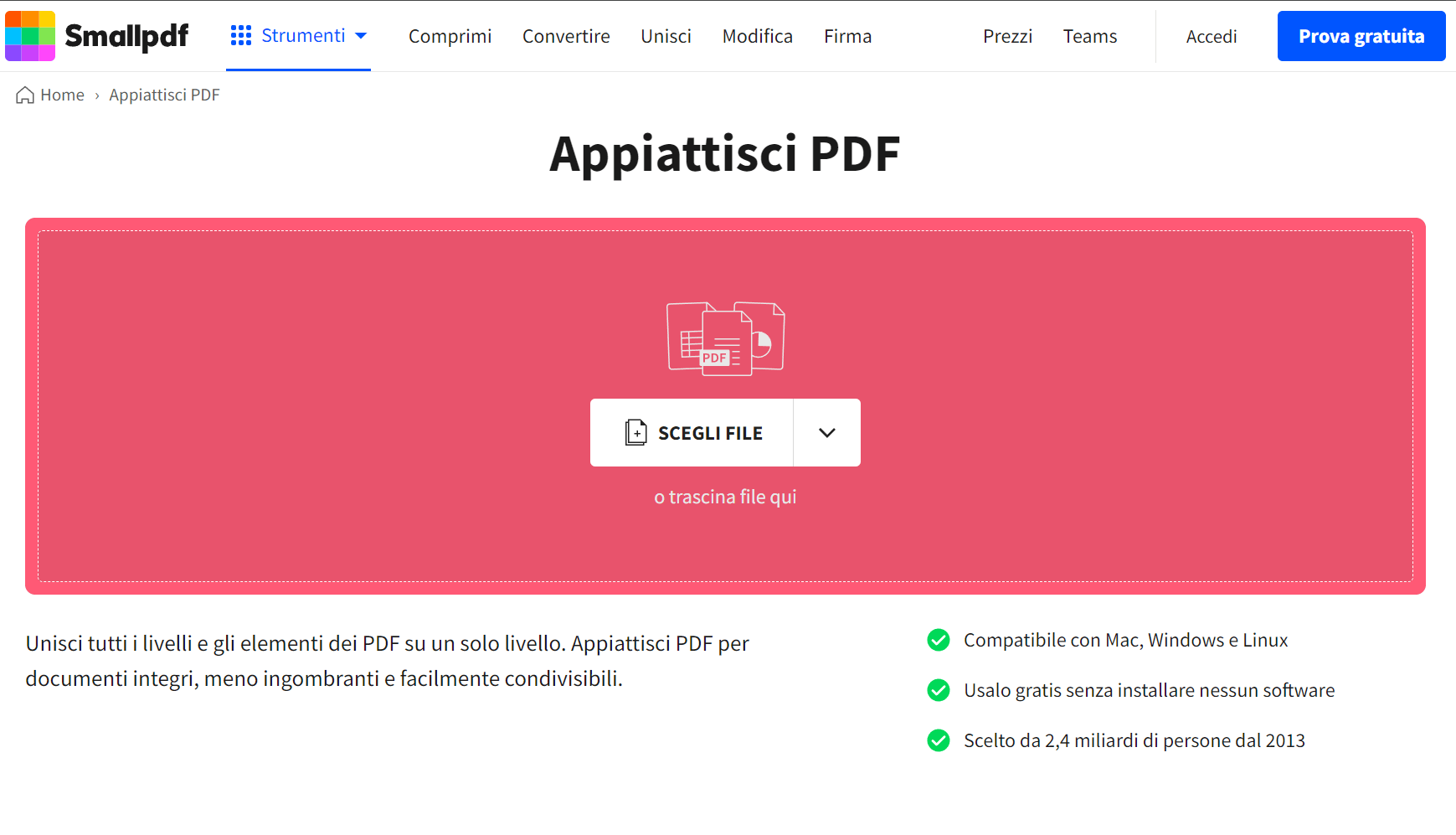Click the checkmark beside Usalo gratis

pyautogui.click(x=939, y=690)
